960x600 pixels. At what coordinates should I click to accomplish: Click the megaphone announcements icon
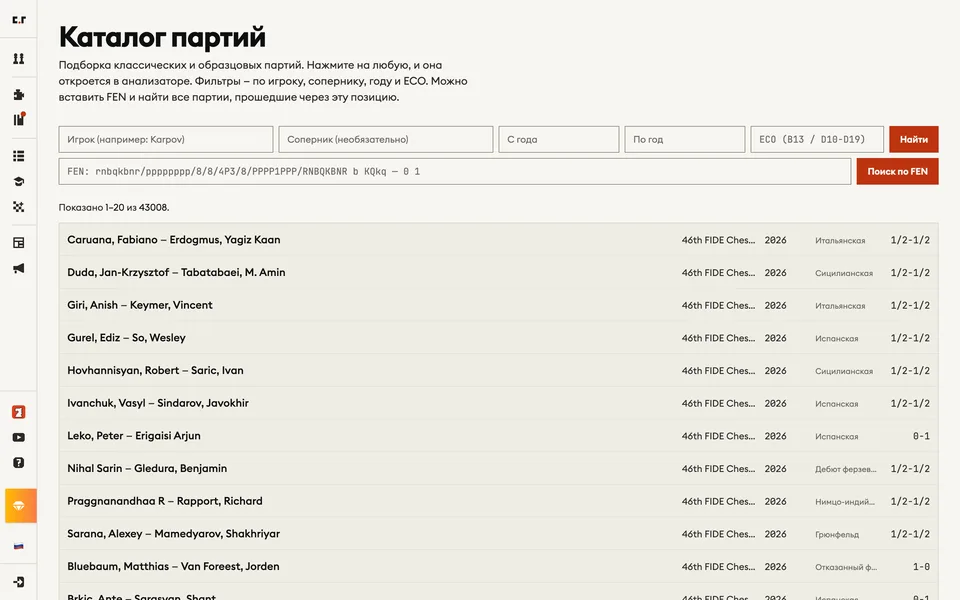19,268
